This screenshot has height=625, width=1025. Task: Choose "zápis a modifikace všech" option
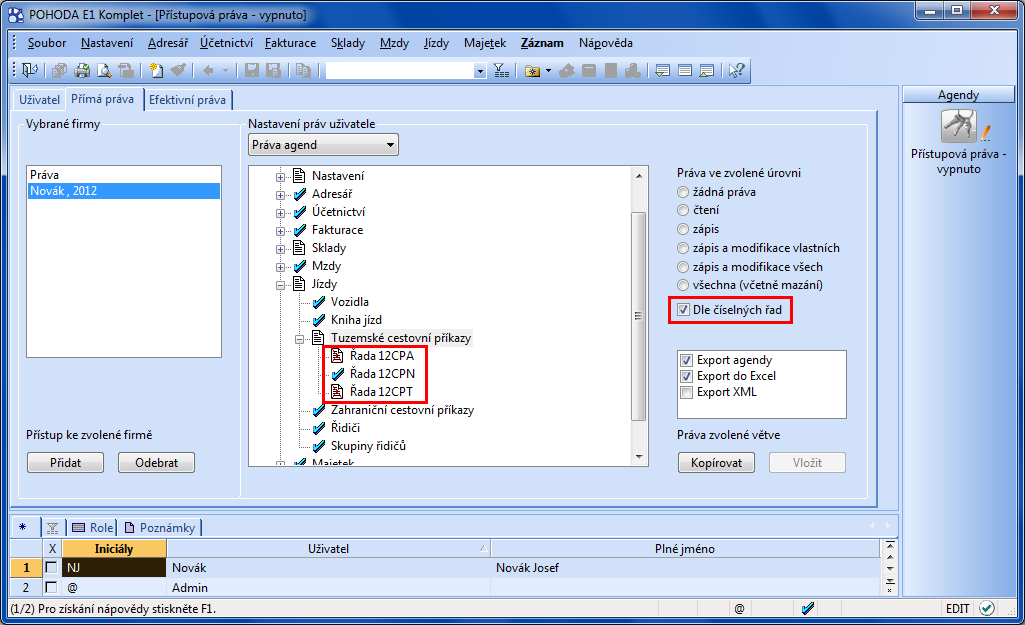(683, 267)
